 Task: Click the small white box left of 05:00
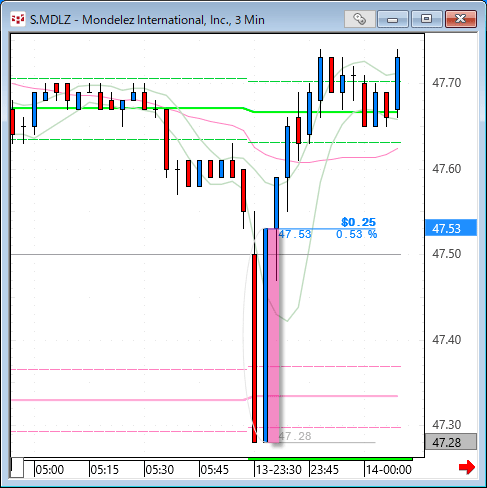tap(17, 468)
